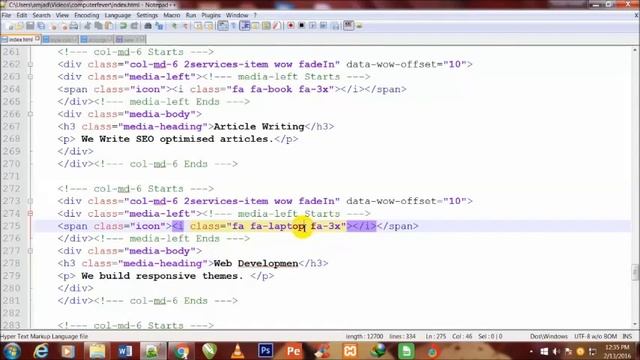The width and height of the screenshot is (640, 360).
Task: Click the Redo toolbar icon
Action: coord(134,26)
